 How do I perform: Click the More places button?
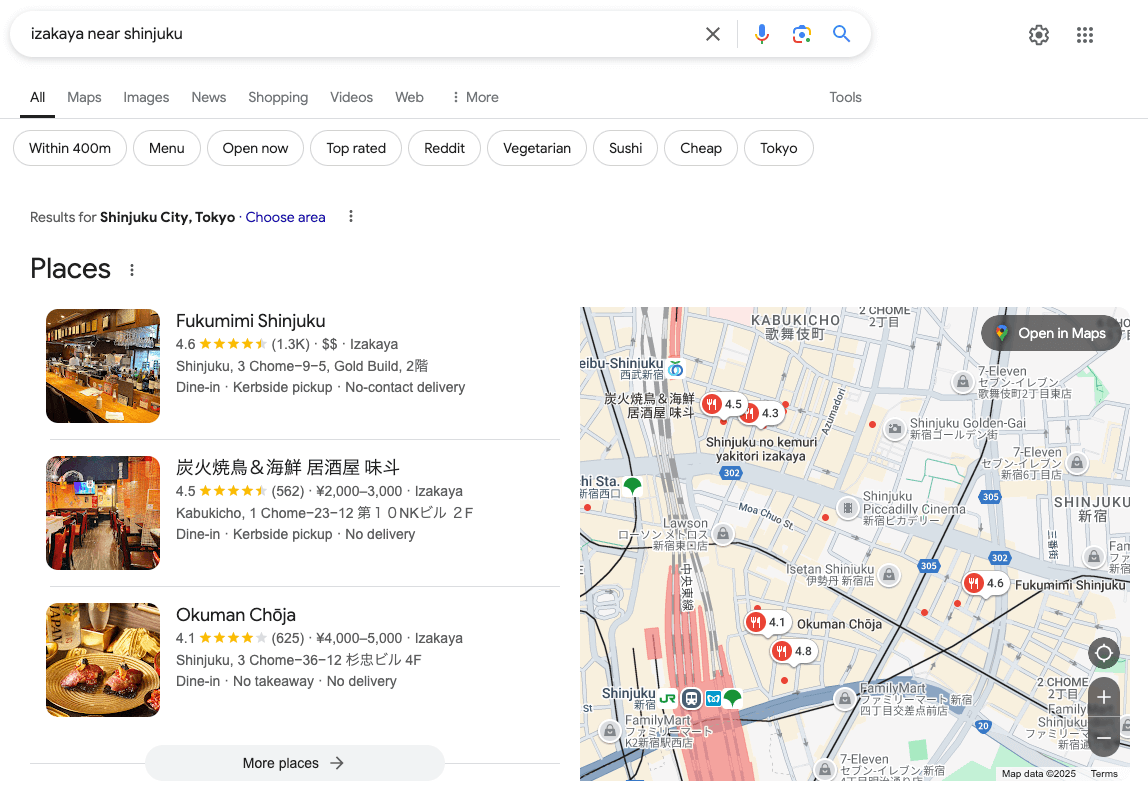pyautogui.click(x=294, y=763)
